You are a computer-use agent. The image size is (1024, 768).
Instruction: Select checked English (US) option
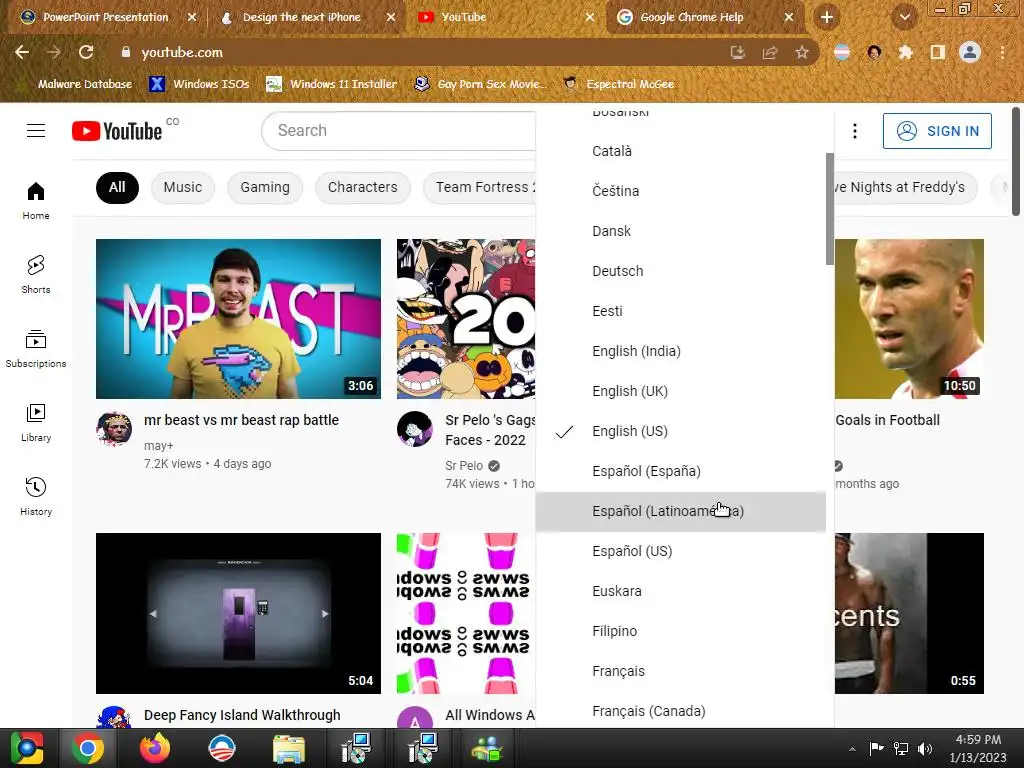coord(680,431)
